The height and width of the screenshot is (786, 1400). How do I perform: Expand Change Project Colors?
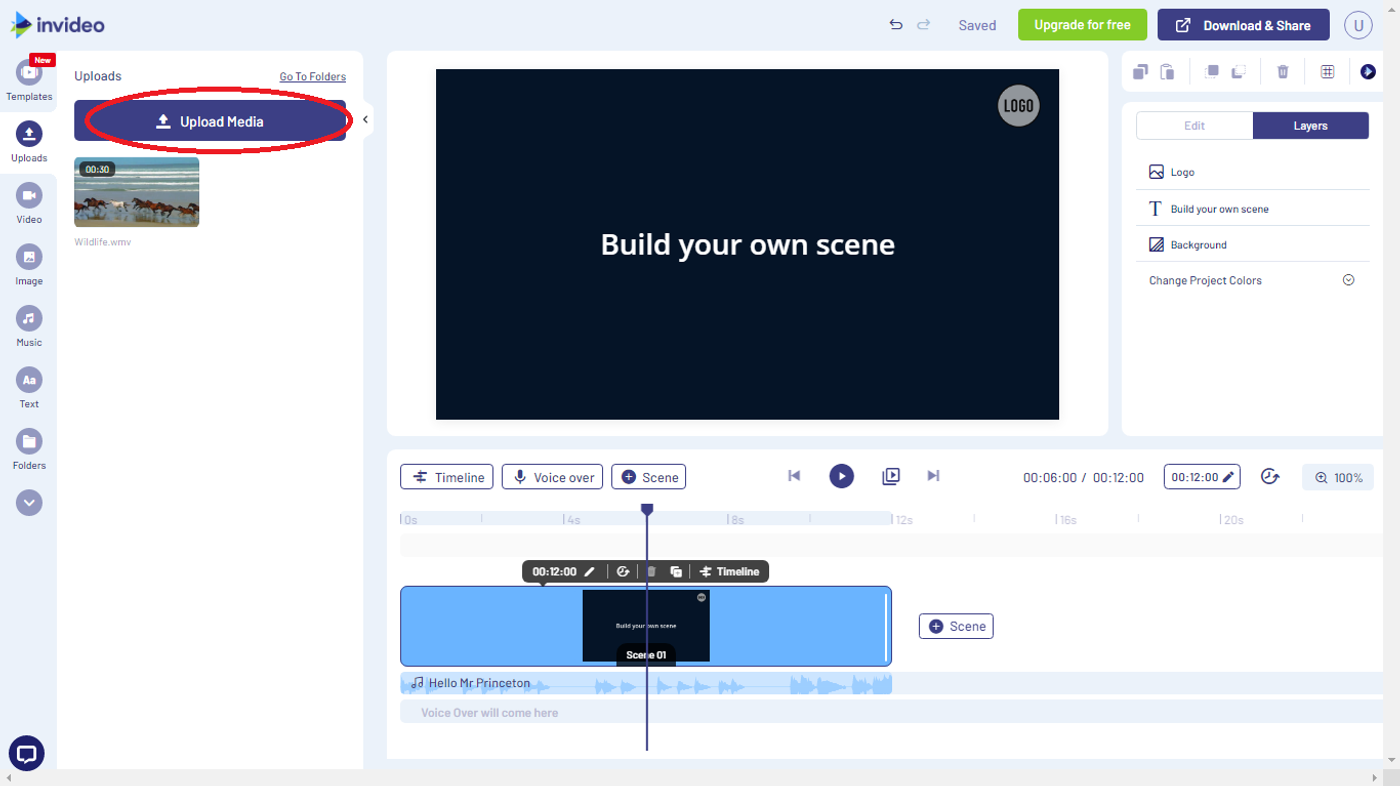pyautogui.click(x=1348, y=279)
